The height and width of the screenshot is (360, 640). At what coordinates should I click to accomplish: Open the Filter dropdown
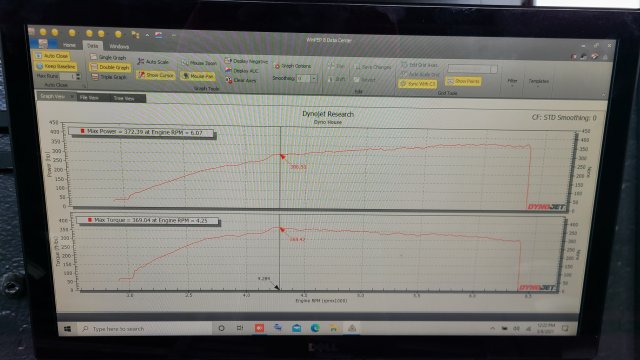tap(512, 82)
